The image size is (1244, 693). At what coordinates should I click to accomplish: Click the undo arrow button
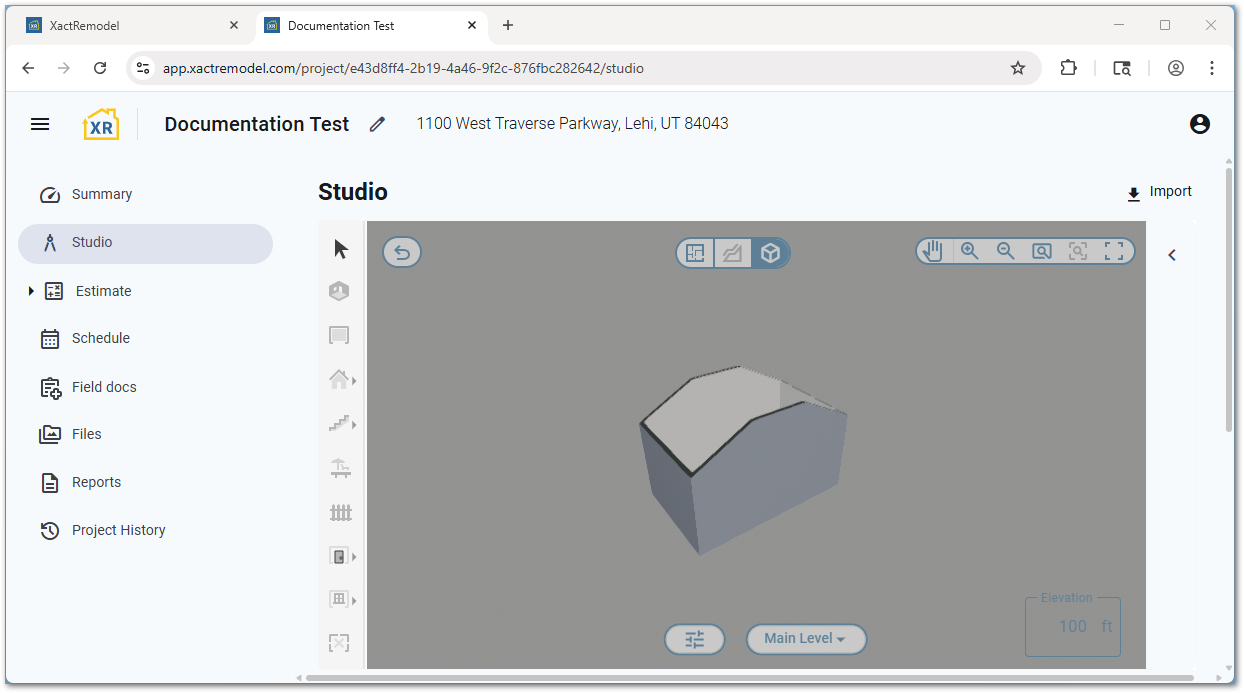402,253
